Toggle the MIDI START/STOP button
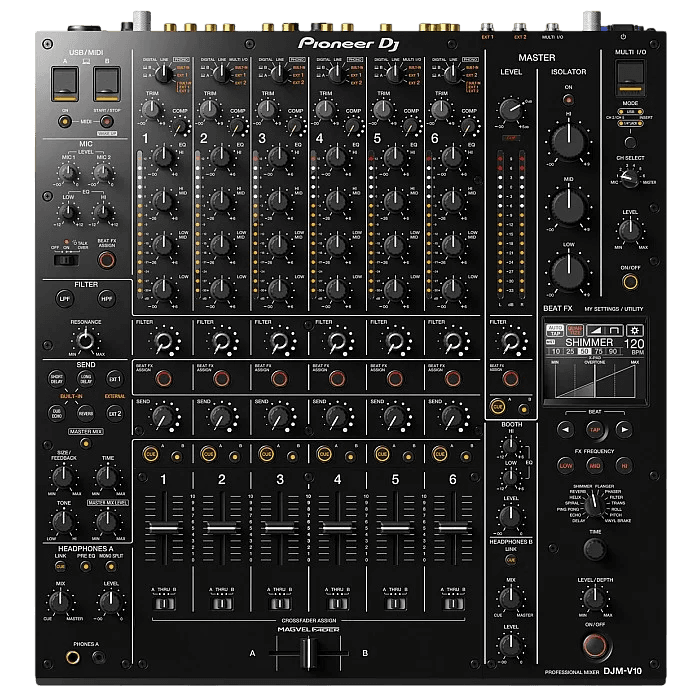 [x=106, y=121]
